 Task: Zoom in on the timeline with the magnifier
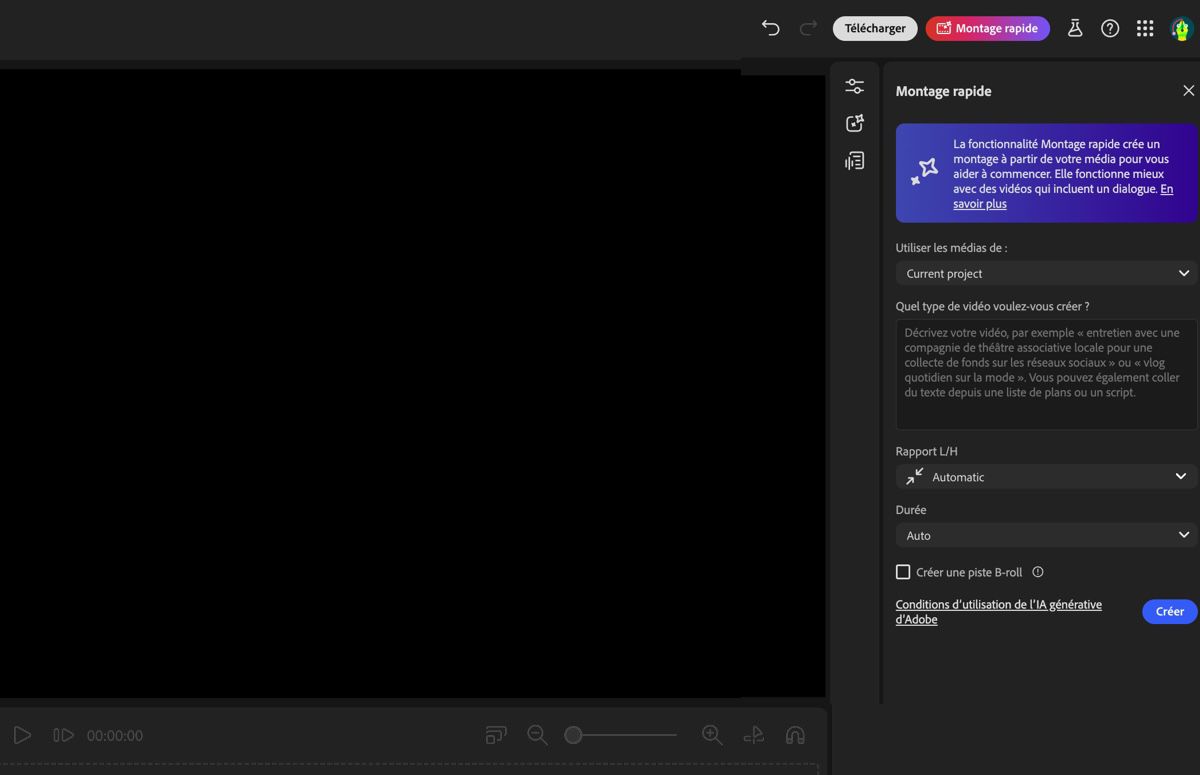tap(712, 735)
